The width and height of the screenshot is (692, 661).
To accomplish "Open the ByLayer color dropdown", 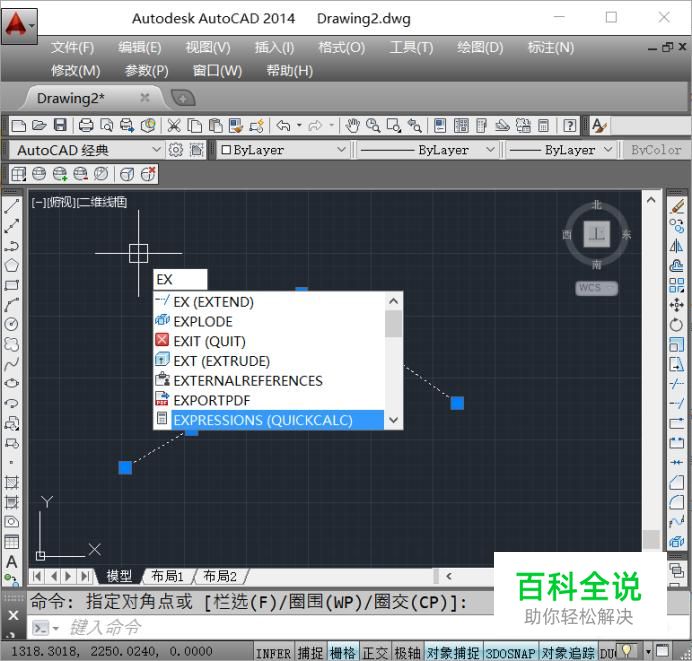I will pyautogui.click(x=282, y=150).
